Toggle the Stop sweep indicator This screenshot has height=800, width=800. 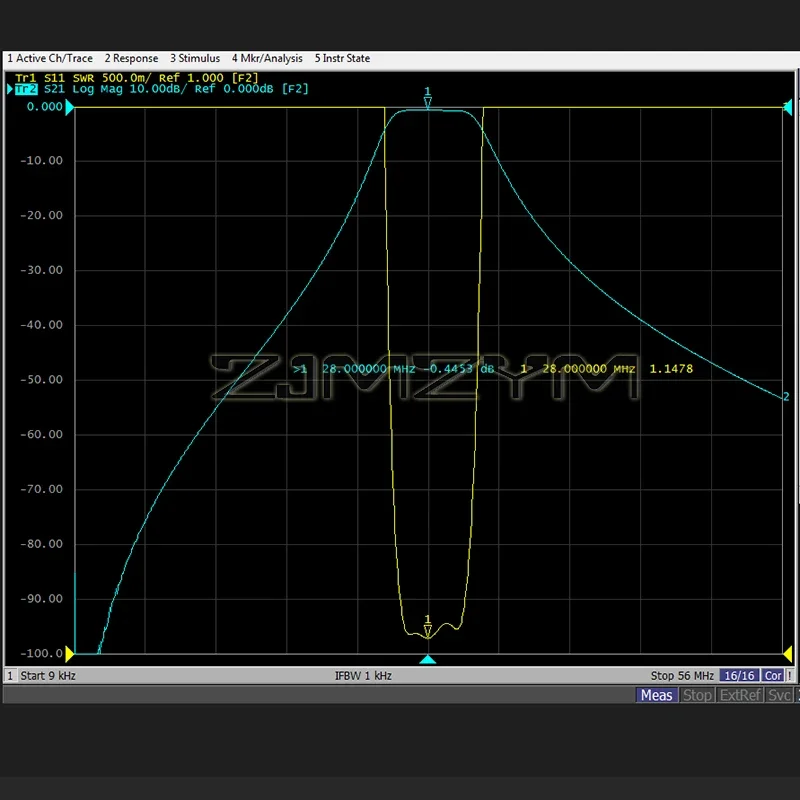click(x=697, y=695)
